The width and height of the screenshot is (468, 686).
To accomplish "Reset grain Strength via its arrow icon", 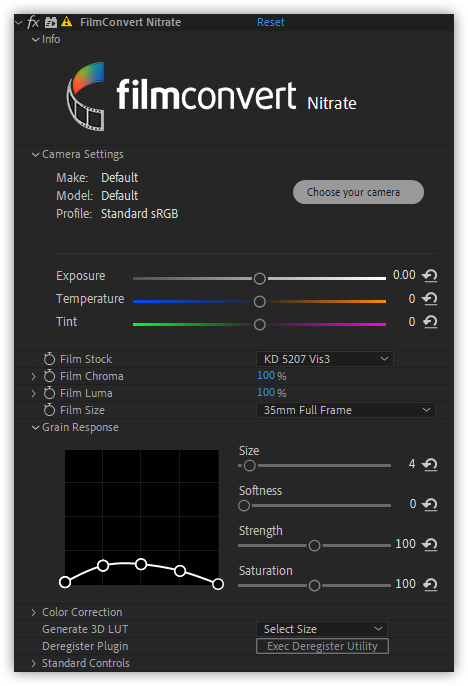I will [x=430, y=544].
